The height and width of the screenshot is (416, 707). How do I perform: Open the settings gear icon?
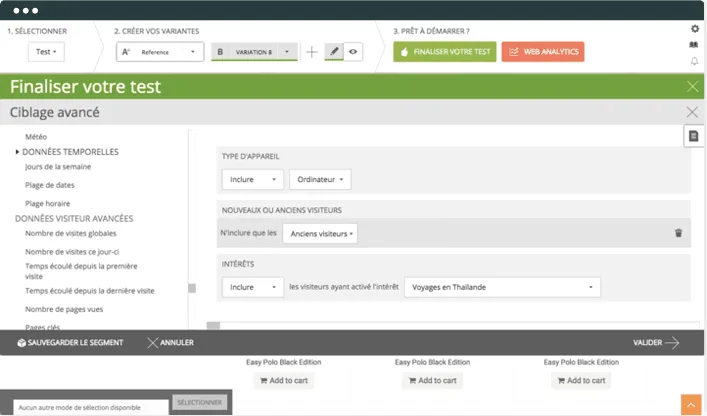coord(694,29)
